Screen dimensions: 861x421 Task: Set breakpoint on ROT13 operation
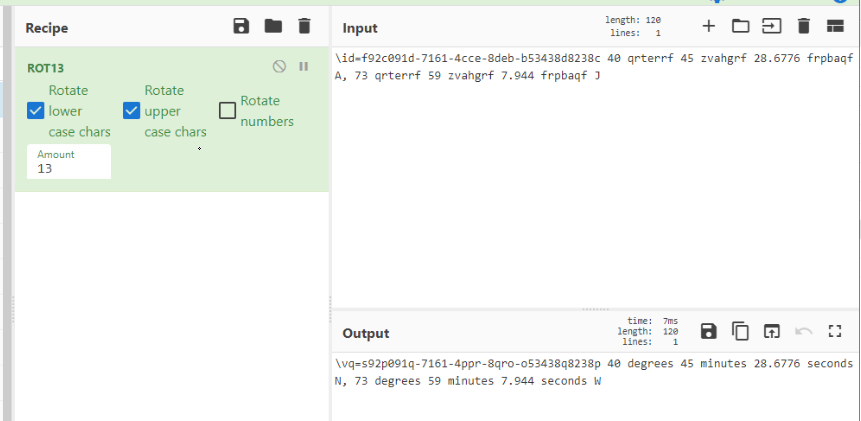304,67
